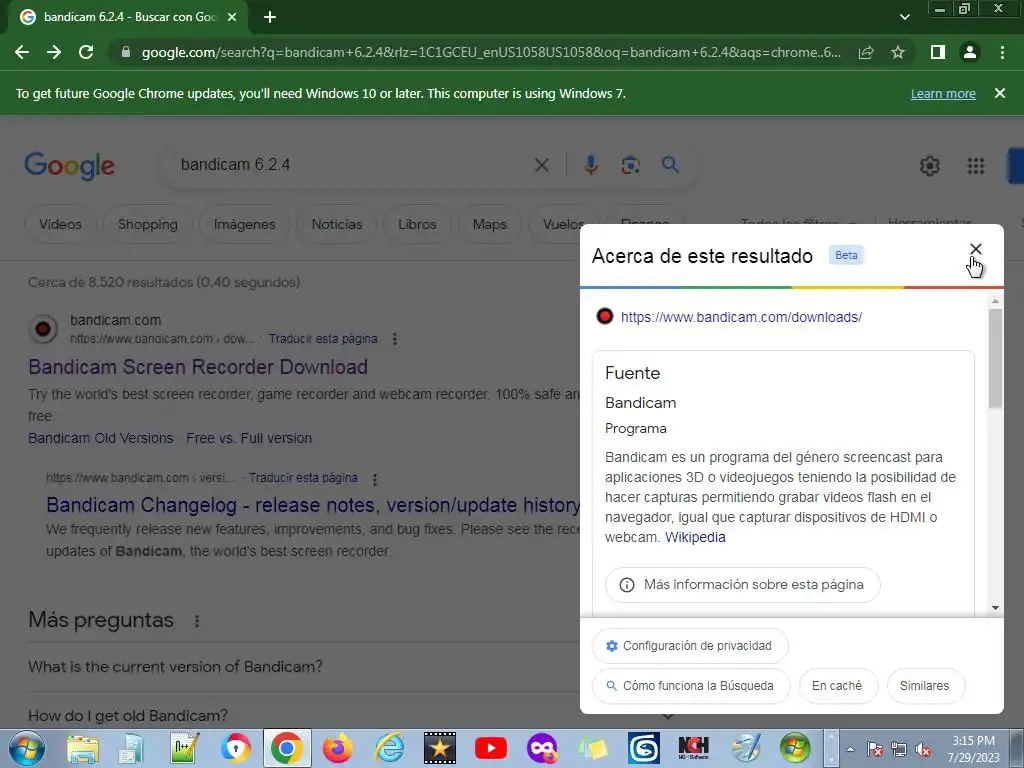Select the Videos filter
Viewport: 1024px width, 768px height.
[x=60, y=224]
